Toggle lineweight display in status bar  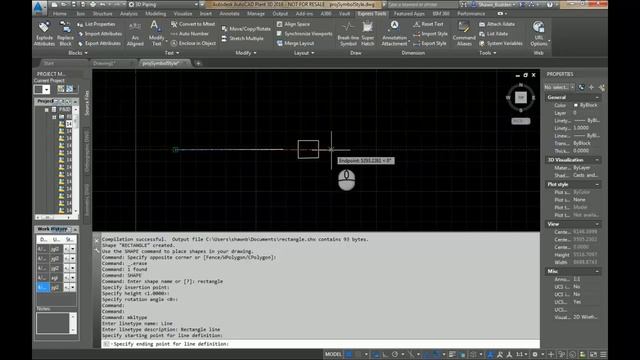(452, 354)
